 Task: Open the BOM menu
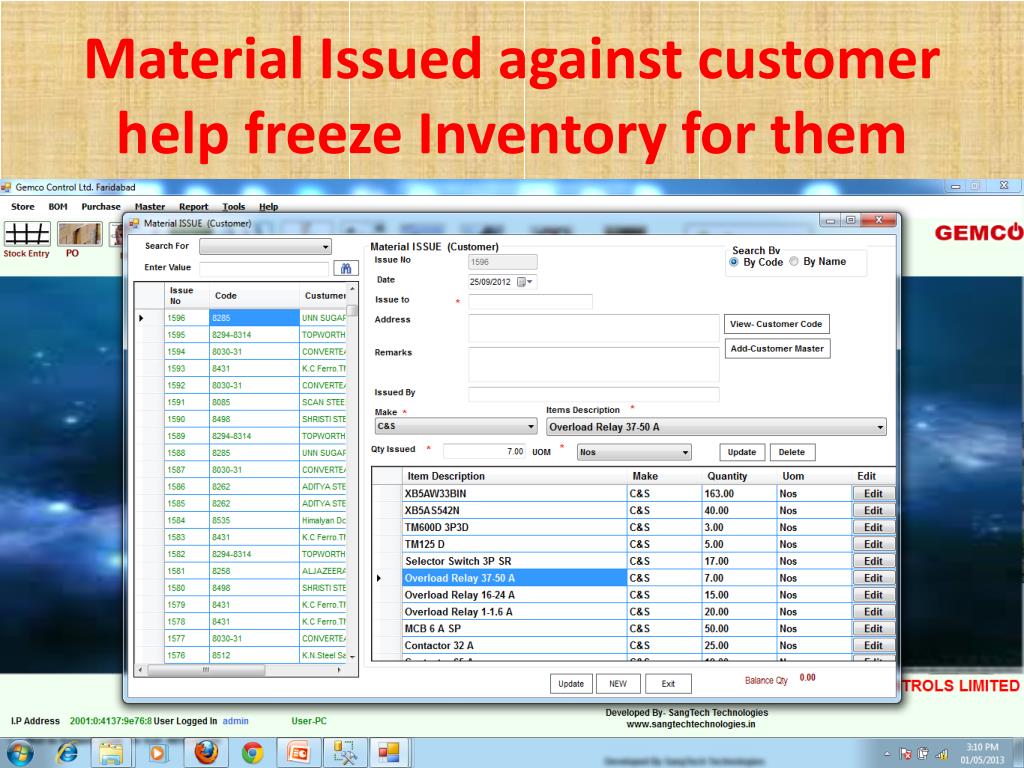pos(58,207)
